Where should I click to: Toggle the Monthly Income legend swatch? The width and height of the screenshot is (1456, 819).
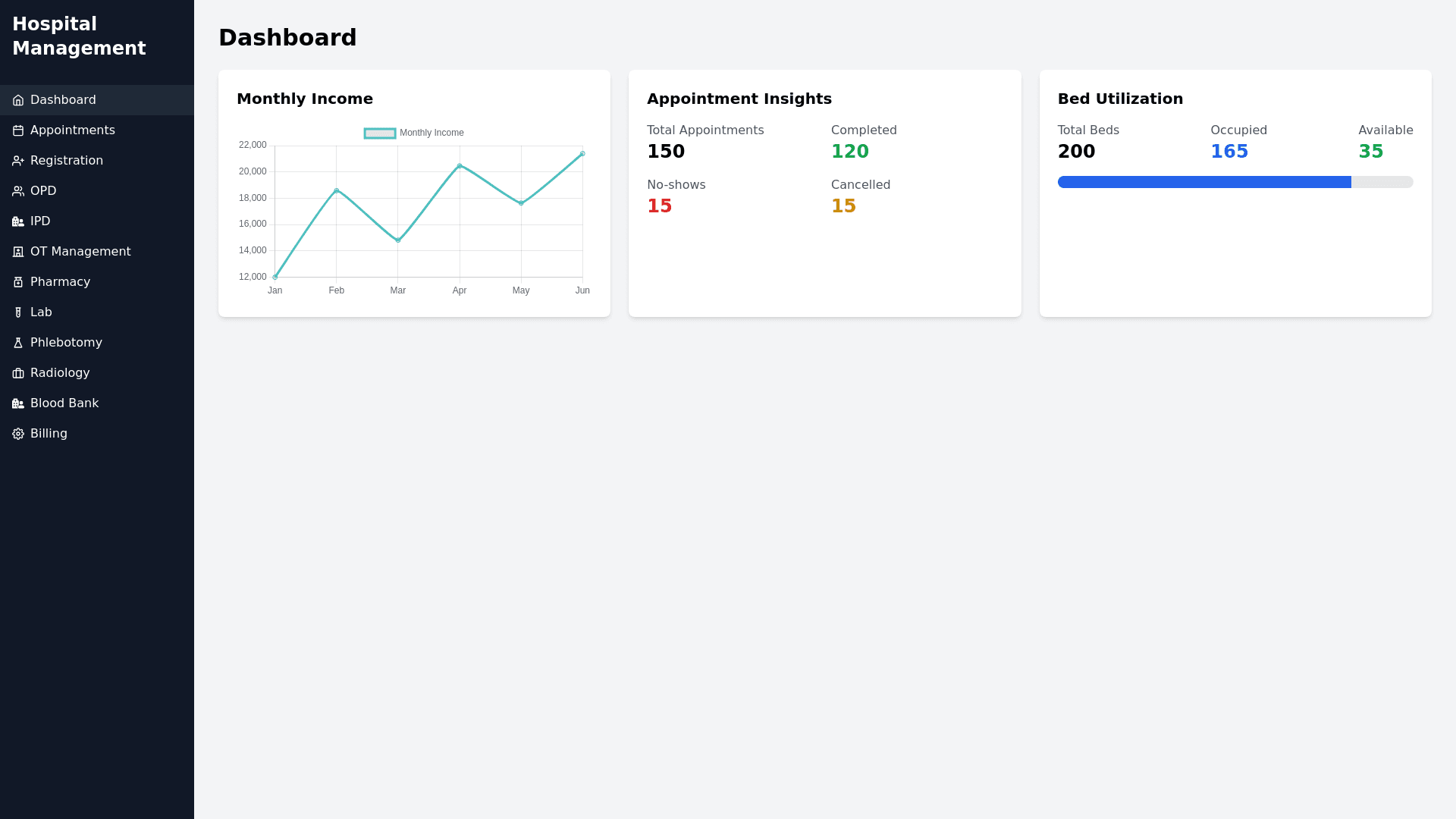[x=380, y=133]
